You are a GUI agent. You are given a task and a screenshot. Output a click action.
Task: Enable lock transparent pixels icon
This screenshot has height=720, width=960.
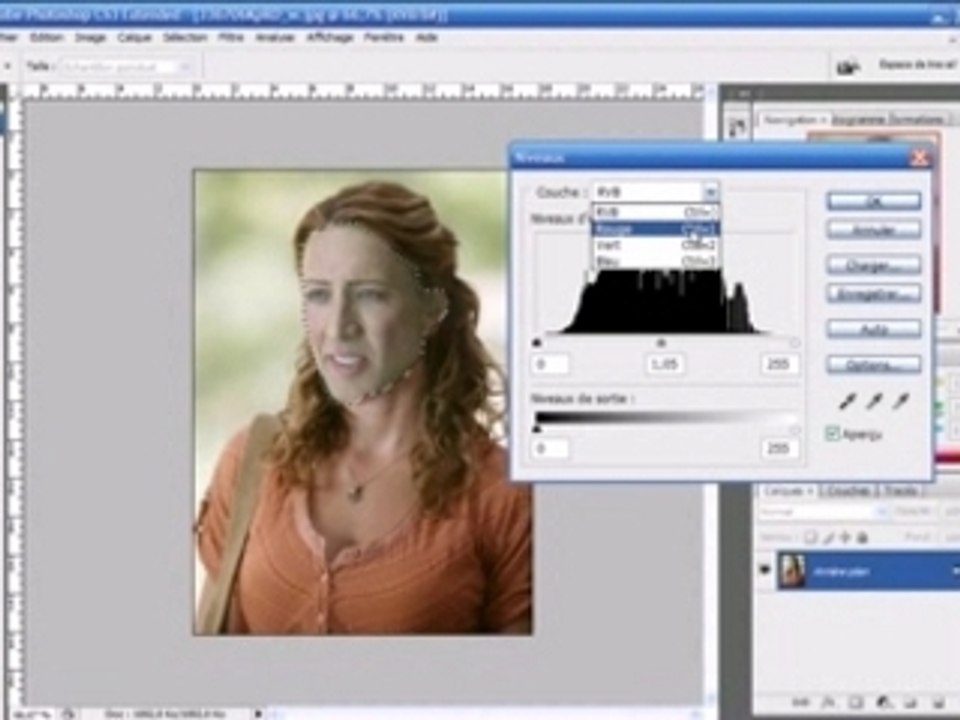(810, 538)
